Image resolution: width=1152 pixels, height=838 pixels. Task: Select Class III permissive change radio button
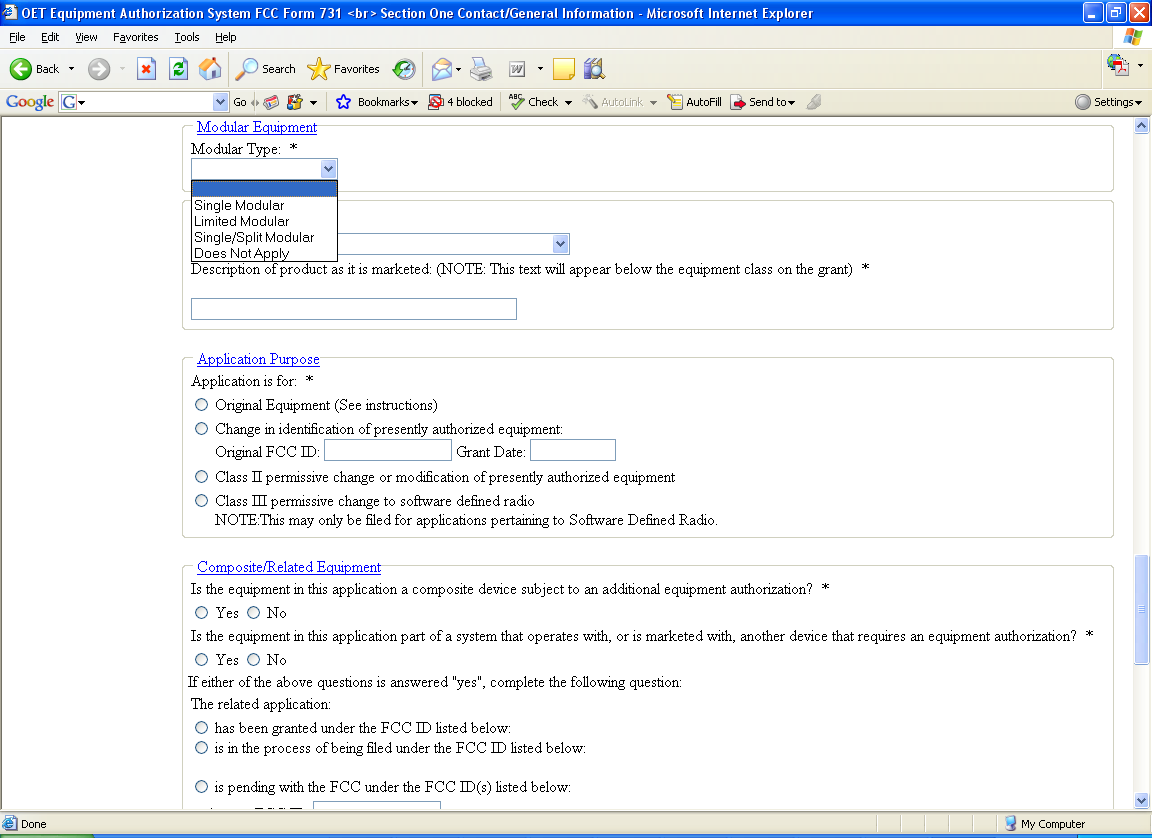point(201,501)
